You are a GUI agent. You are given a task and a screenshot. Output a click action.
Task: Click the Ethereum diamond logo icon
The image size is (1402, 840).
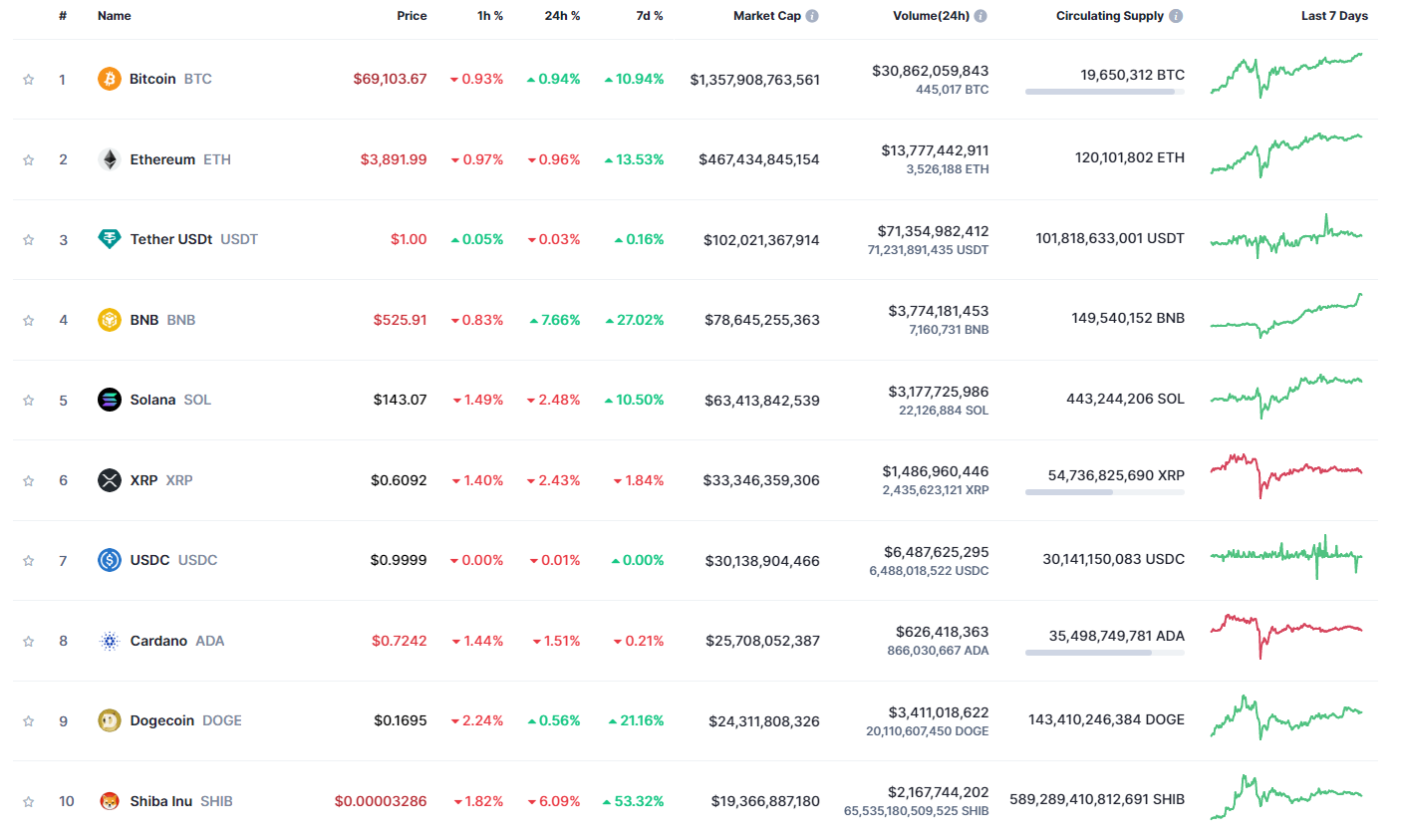click(110, 159)
